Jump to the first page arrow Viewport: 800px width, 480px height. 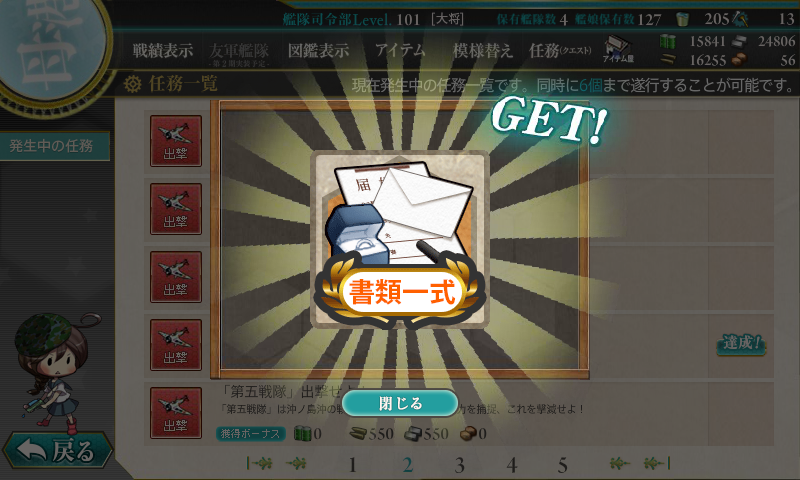click(259, 463)
